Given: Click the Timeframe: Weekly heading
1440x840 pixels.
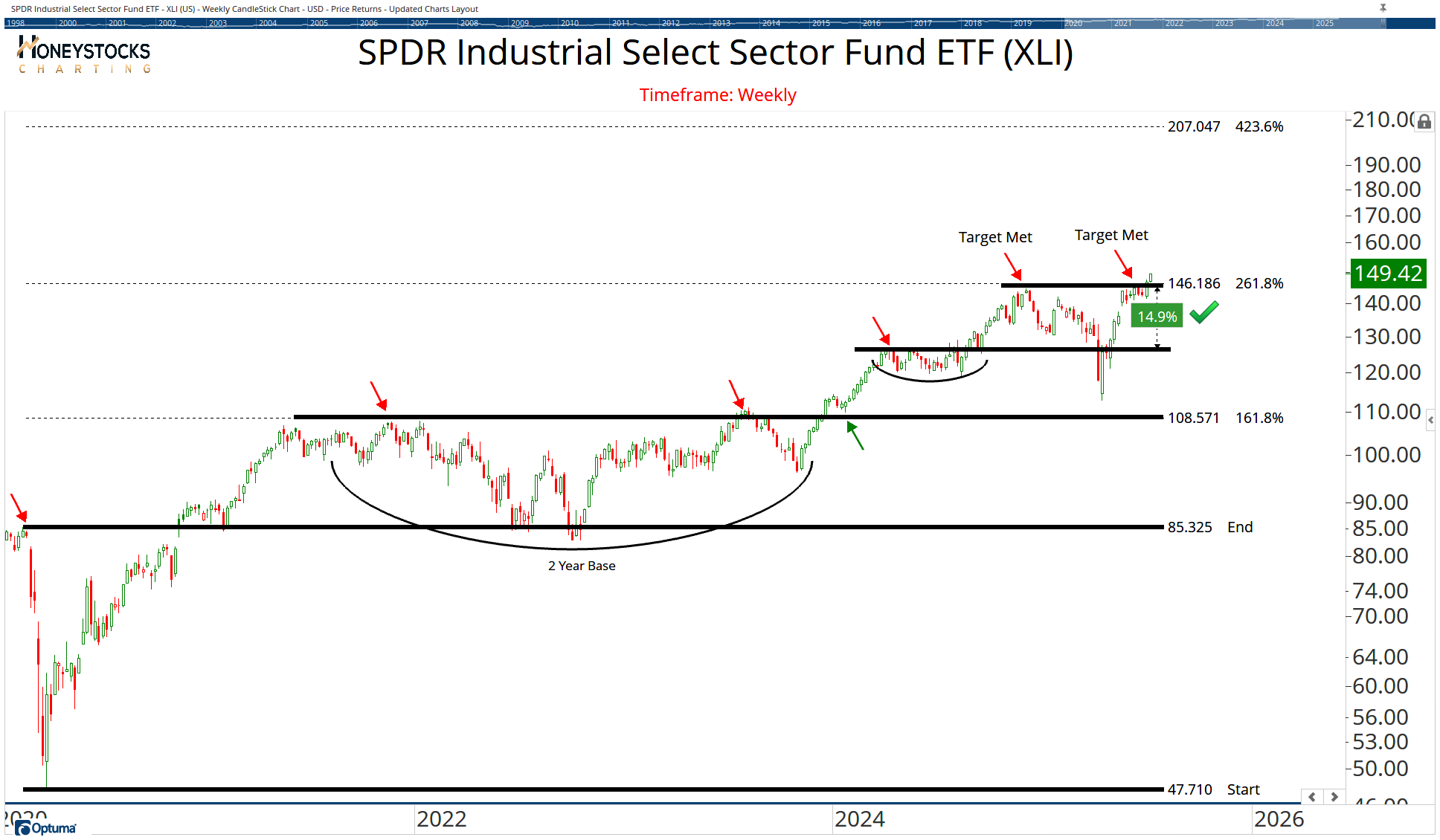Looking at the screenshot, I should click(x=718, y=95).
